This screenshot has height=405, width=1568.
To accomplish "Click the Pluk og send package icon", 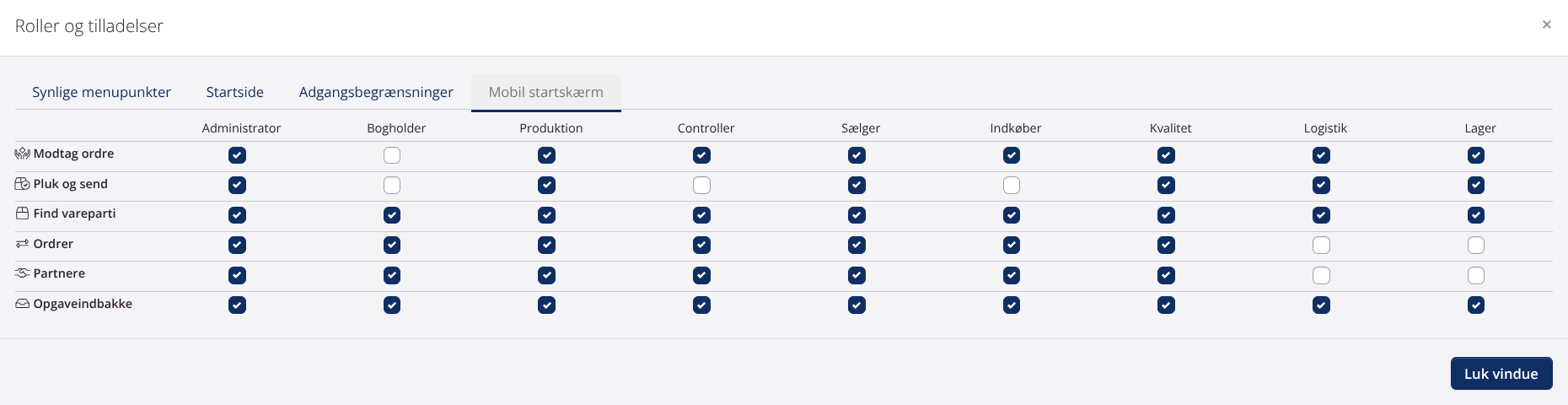I will (x=22, y=184).
